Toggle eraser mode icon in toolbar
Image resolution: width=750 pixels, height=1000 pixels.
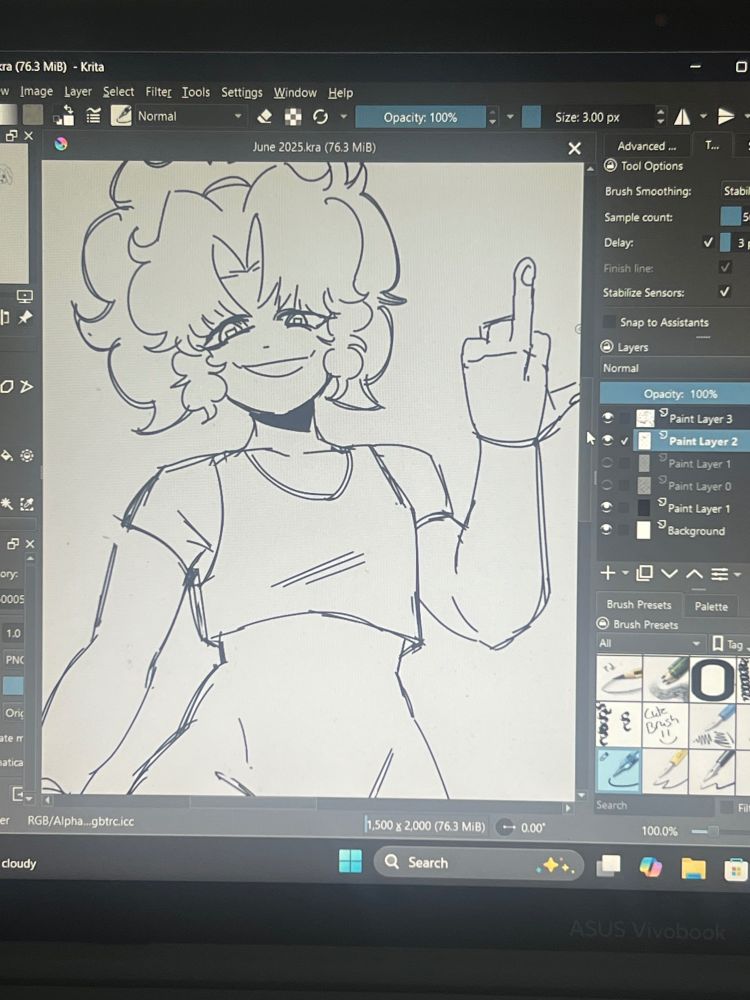(x=265, y=117)
